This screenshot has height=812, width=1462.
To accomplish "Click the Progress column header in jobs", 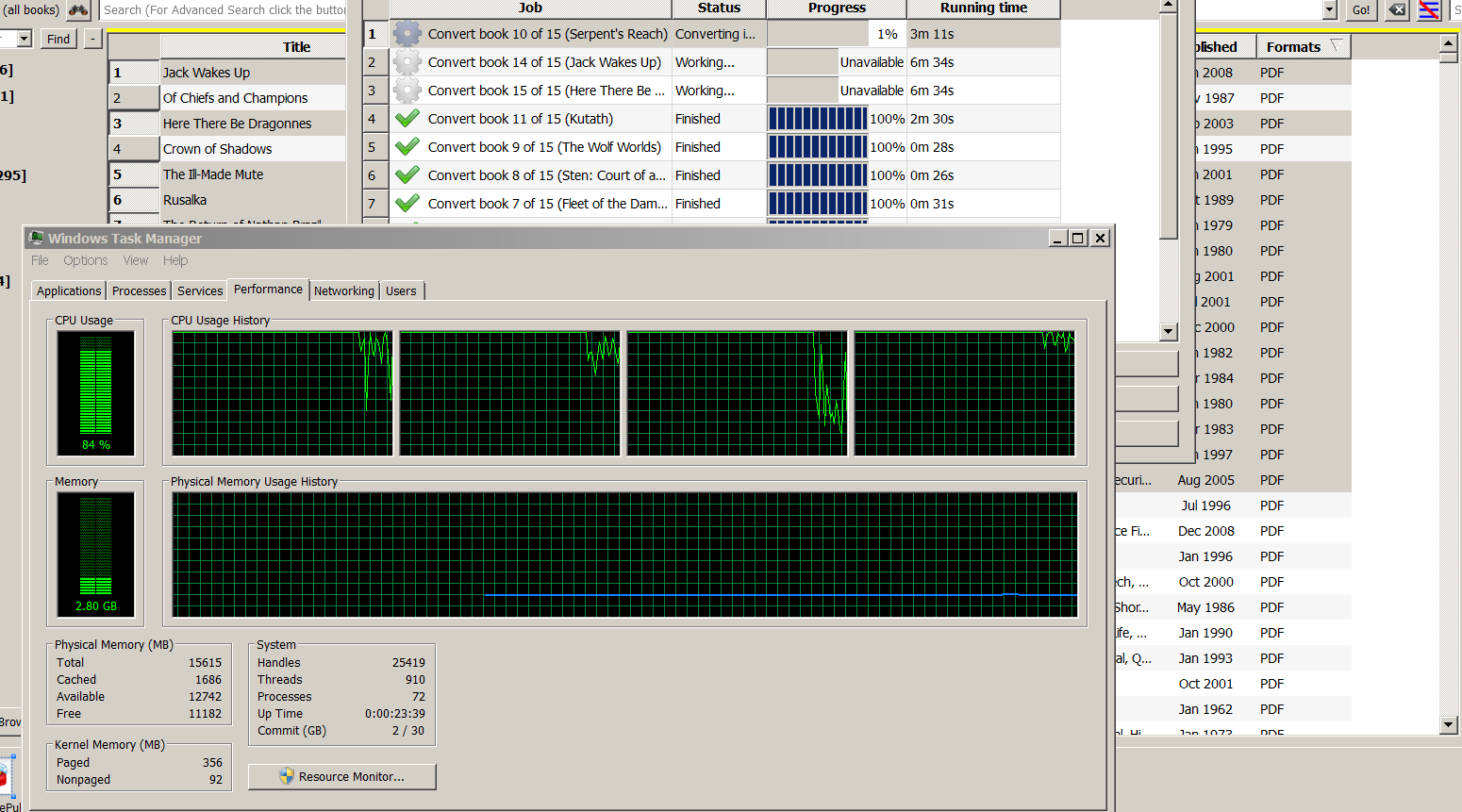I will click(x=837, y=8).
